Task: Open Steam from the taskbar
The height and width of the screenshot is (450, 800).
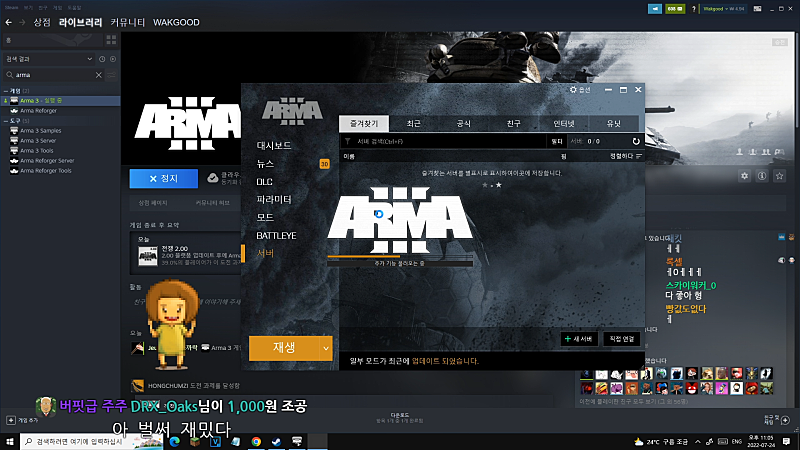Action: point(277,441)
